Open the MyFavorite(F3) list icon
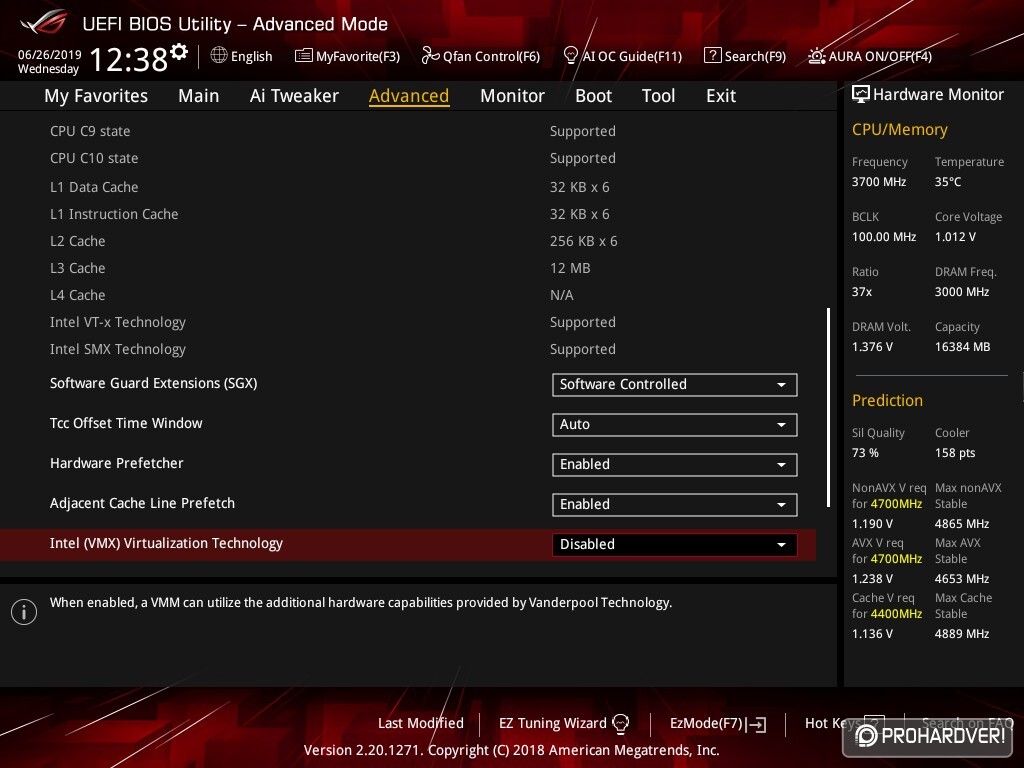This screenshot has height=768, width=1024. point(303,56)
